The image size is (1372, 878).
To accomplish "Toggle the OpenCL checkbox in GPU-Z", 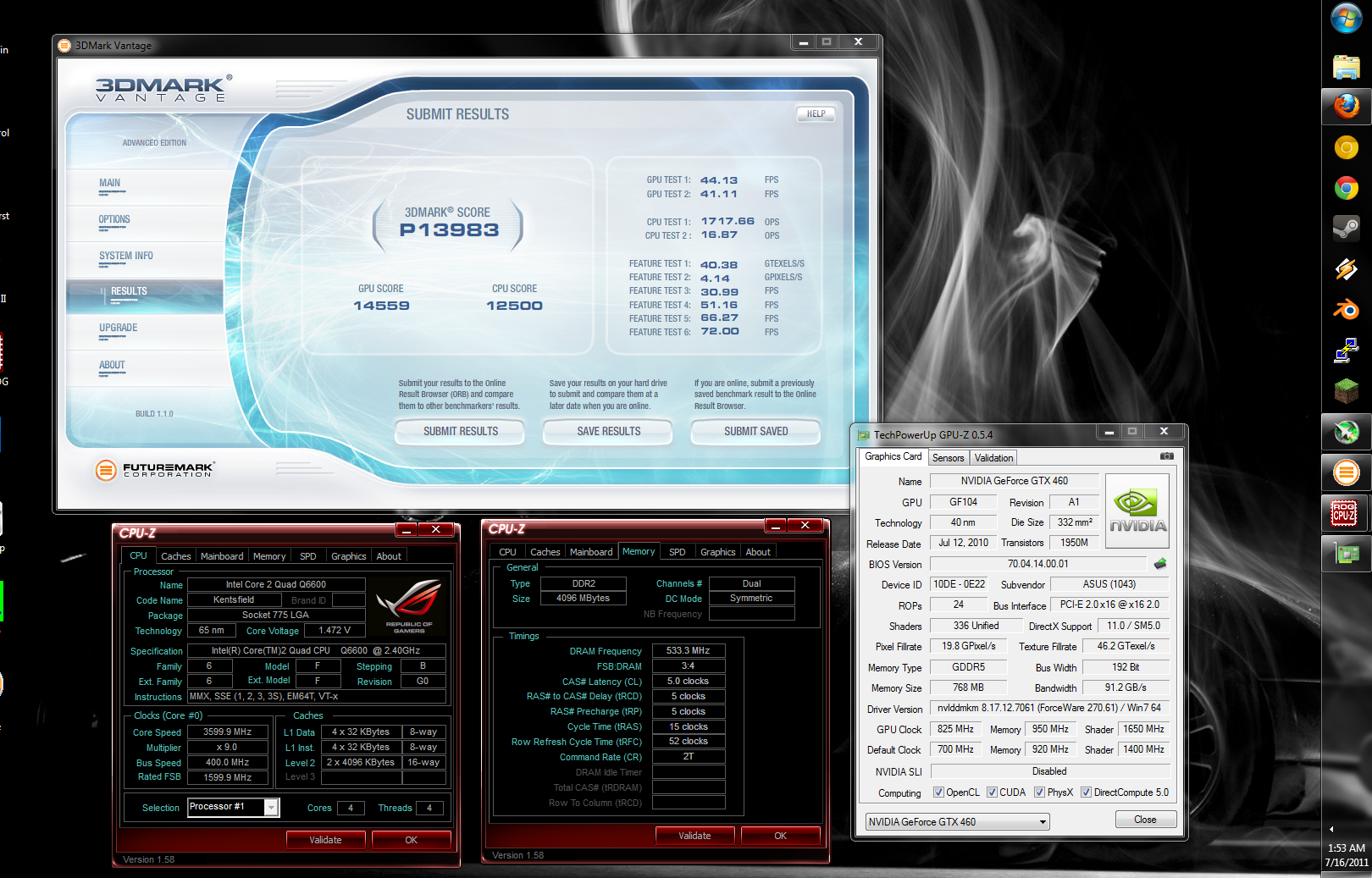I will (938, 792).
